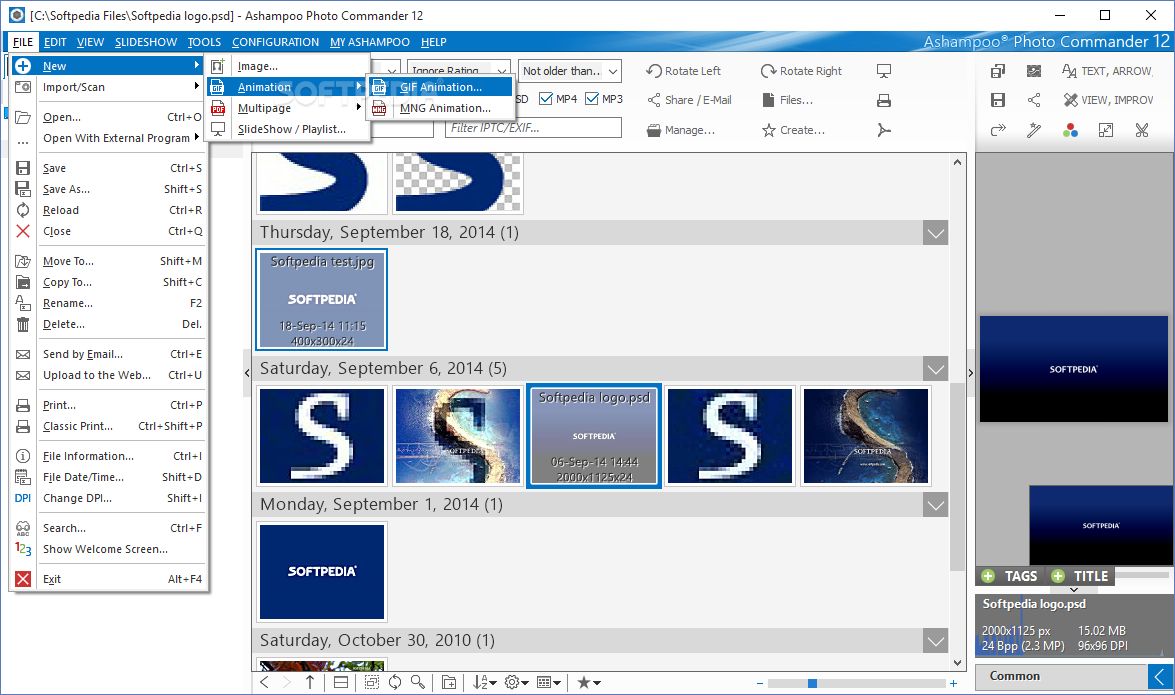
Task: Open the gear settings dropdown in bottom bar
Action: point(517,682)
